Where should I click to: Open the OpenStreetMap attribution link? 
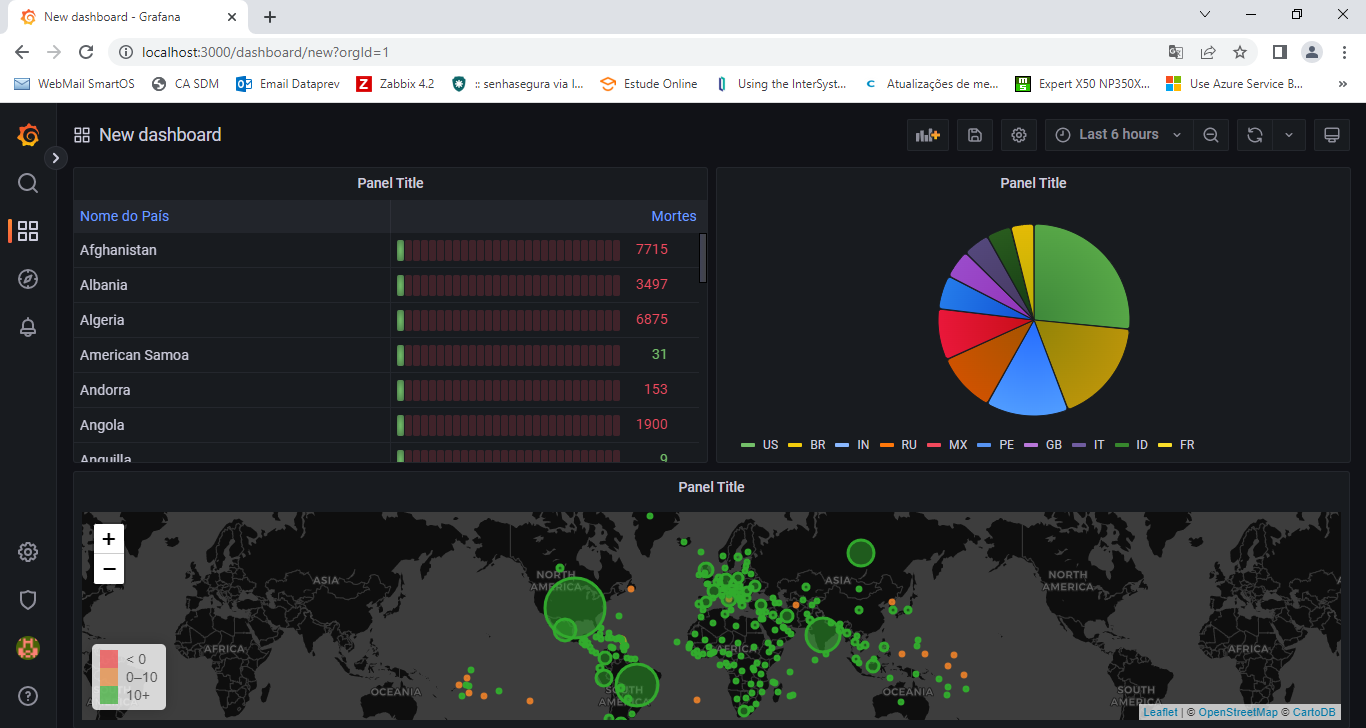1238,712
